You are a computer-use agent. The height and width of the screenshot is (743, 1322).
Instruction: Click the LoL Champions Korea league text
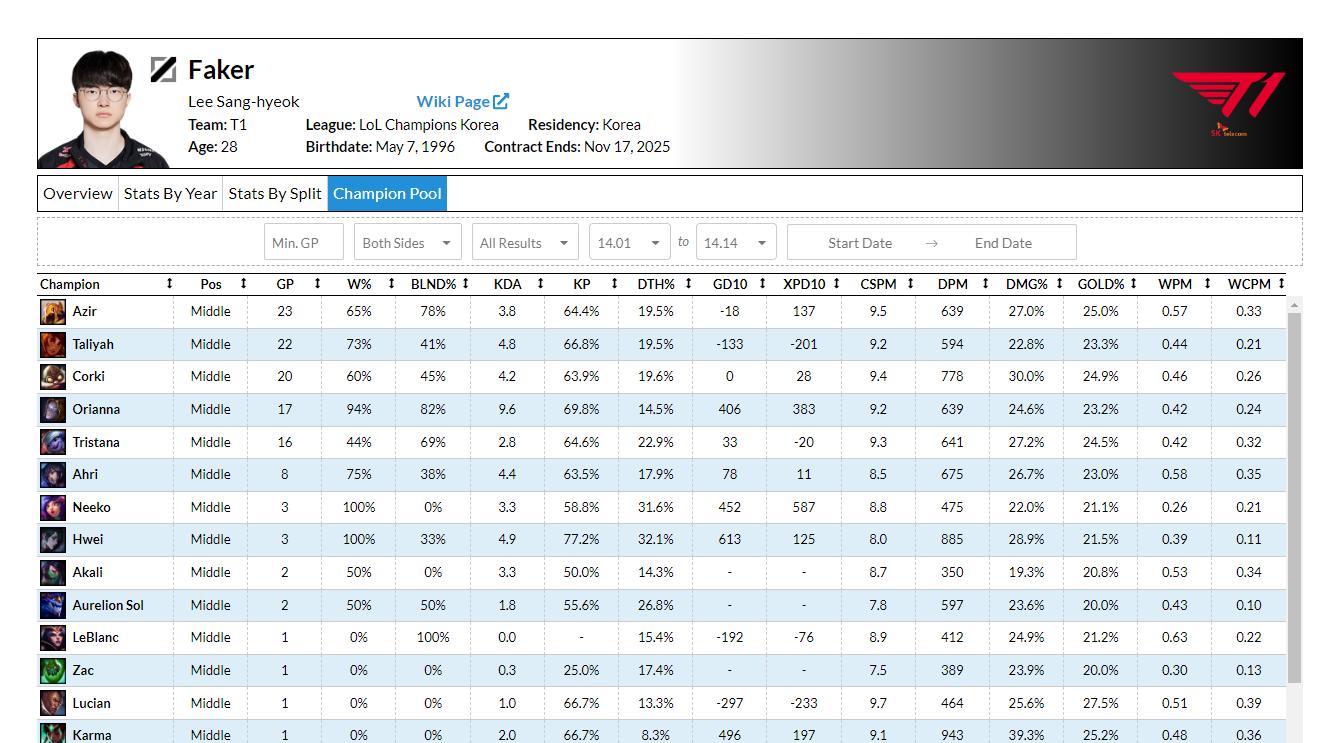pos(429,125)
